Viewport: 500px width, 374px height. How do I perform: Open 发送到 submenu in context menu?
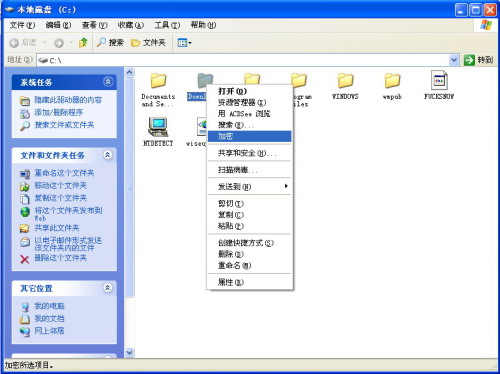point(249,186)
